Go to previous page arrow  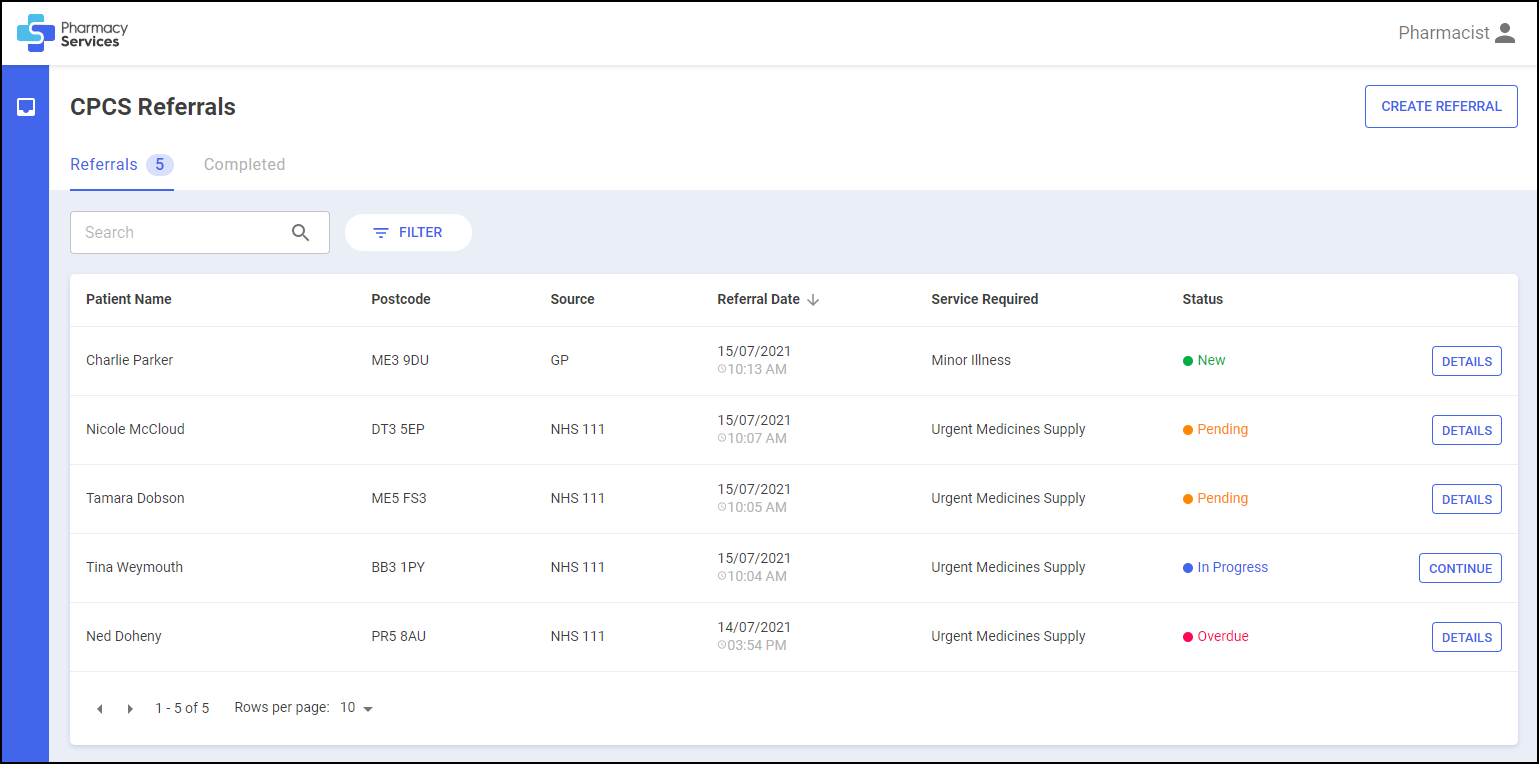99,709
